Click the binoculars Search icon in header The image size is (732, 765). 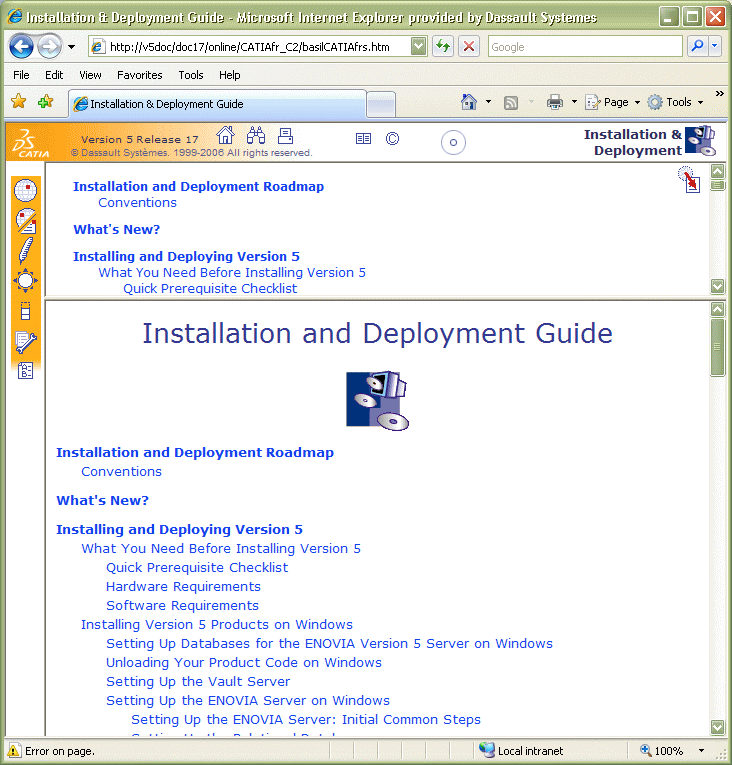pos(256,135)
